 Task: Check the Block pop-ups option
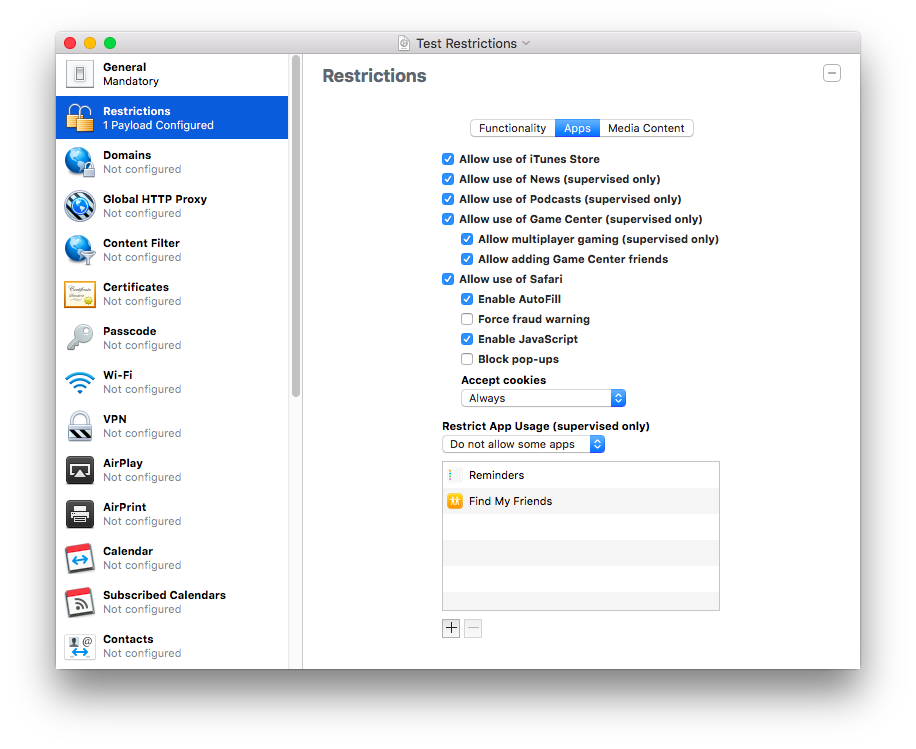click(467, 359)
